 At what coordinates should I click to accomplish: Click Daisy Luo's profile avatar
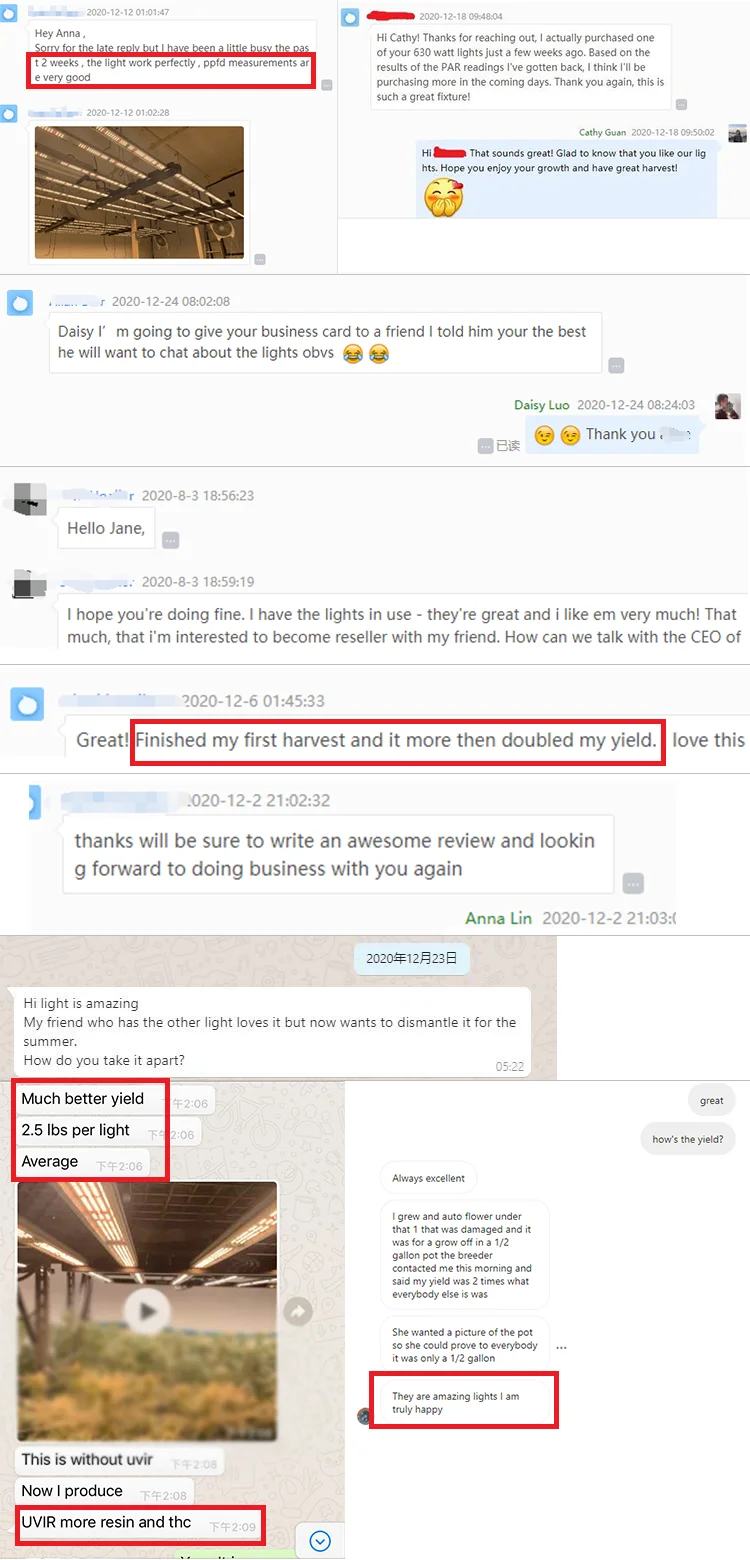(x=727, y=406)
